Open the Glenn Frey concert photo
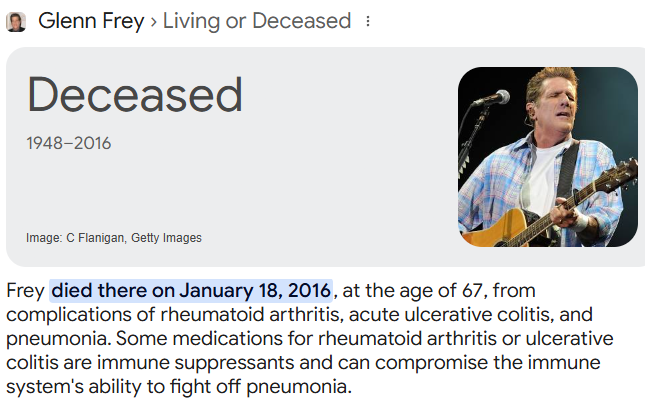The image size is (645, 410). [x=547, y=157]
